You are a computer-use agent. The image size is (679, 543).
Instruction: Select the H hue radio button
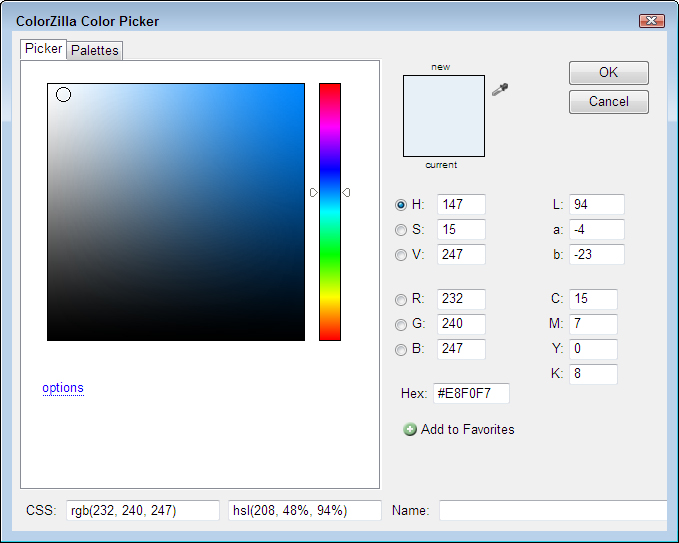point(401,204)
